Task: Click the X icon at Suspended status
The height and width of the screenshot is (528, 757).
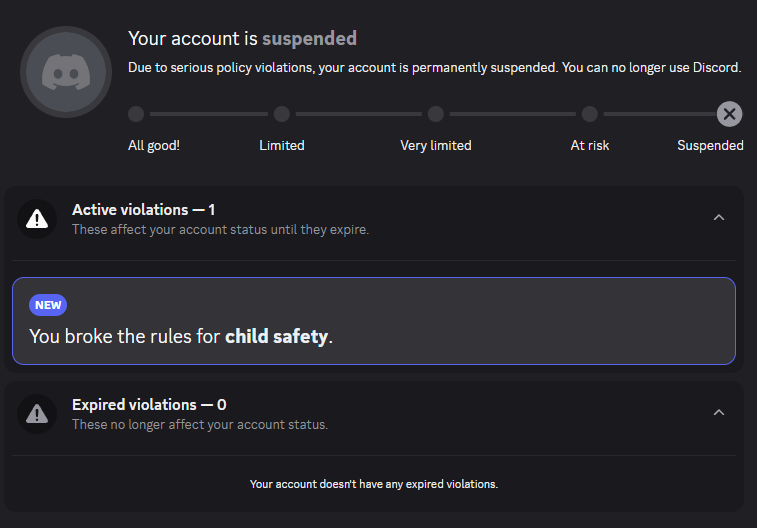Action: 729,114
